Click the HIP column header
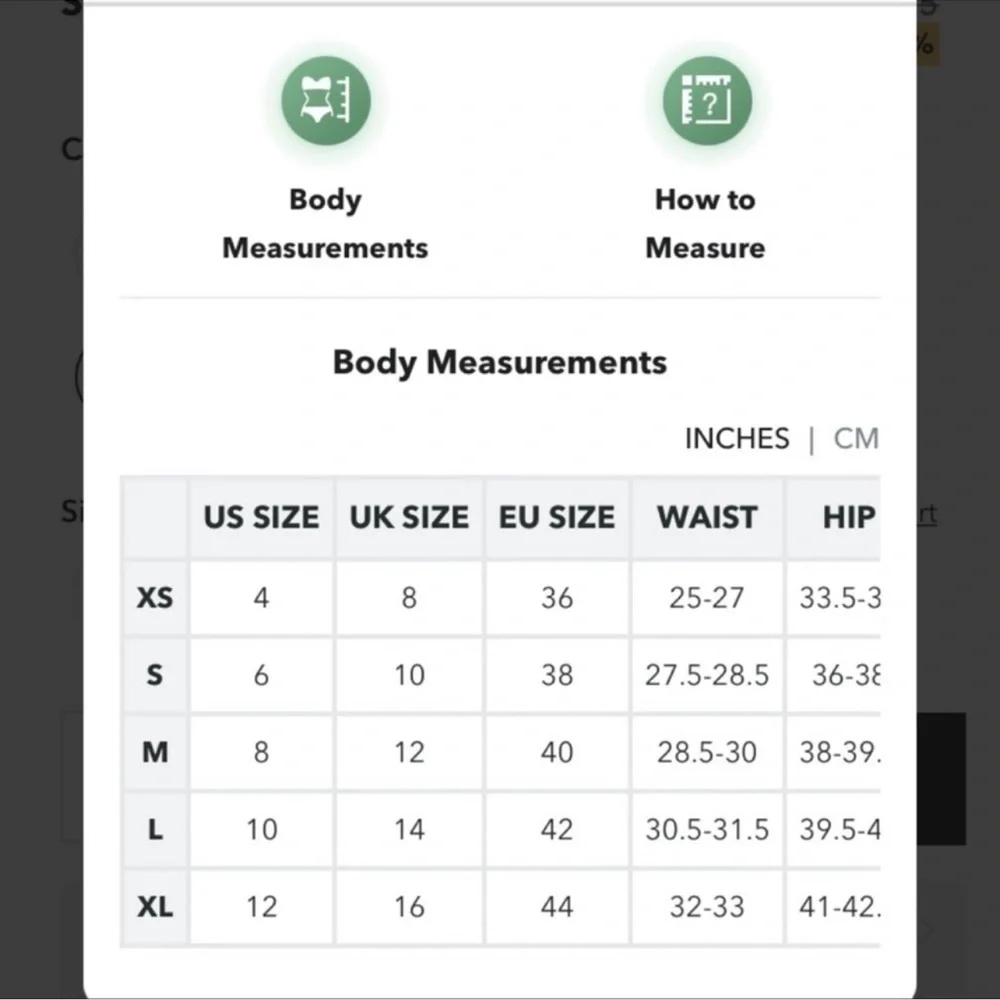 pyautogui.click(x=848, y=517)
